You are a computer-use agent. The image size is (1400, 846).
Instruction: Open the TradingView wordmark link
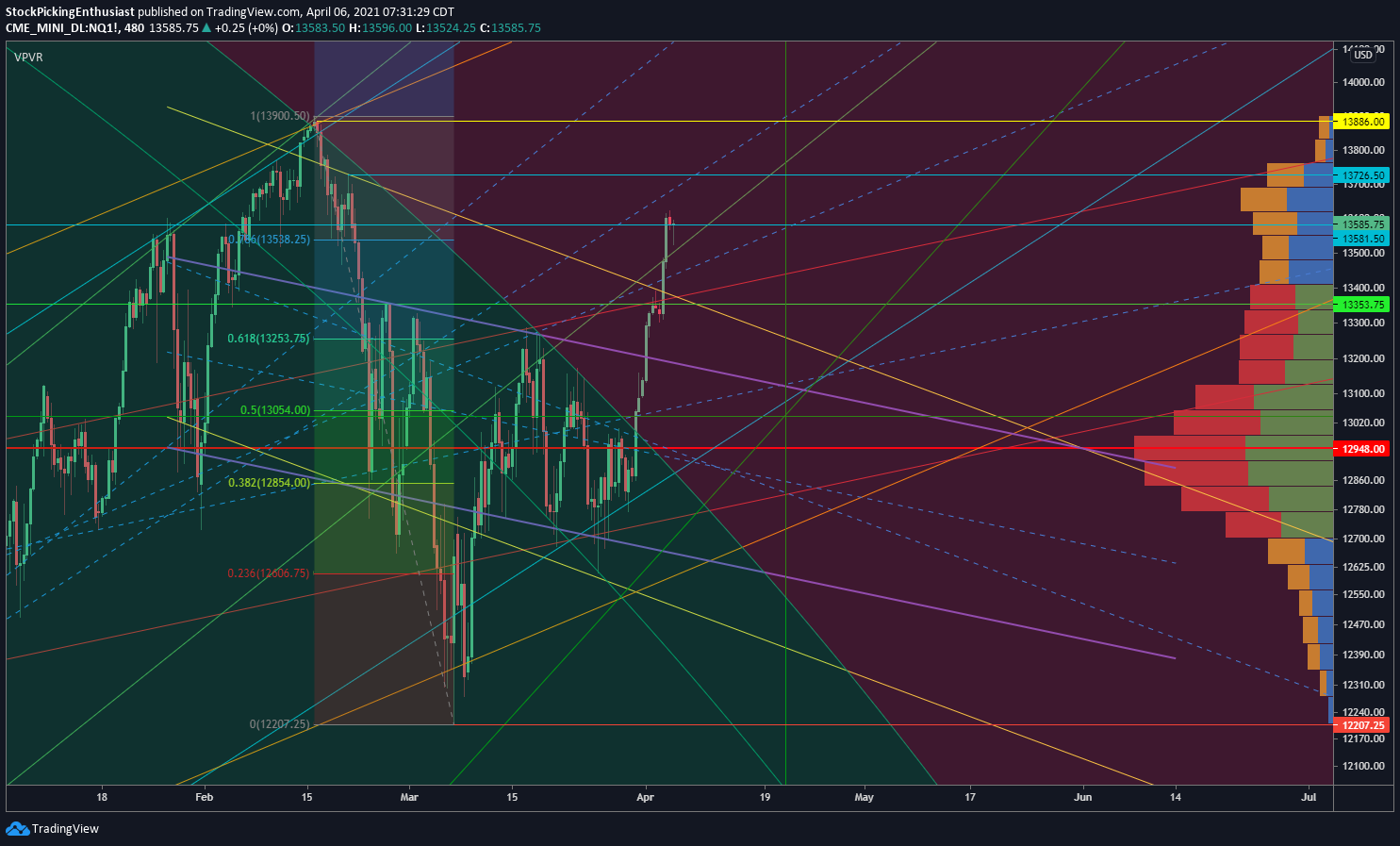pyautogui.click(x=65, y=829)
